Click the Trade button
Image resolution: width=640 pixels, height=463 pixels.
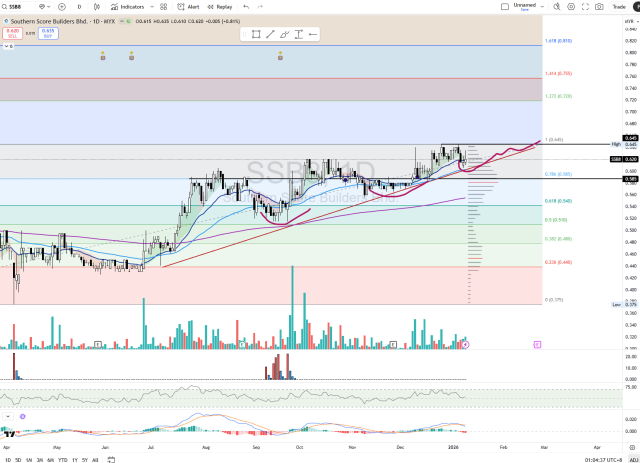[619, 7]
